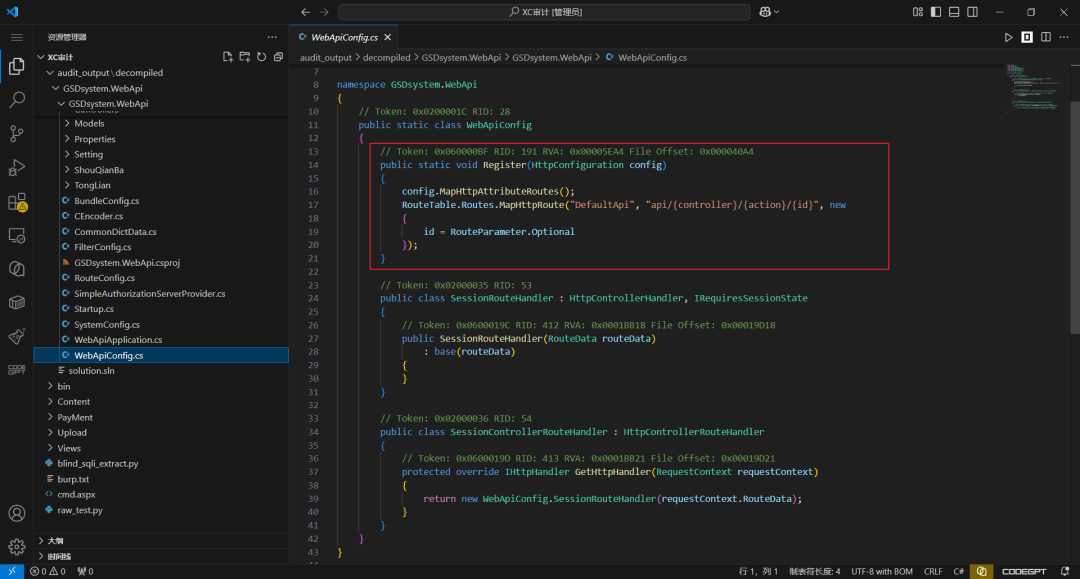Collapse the XC审计 root folder
The height and width of the screenshot is (579, 1080).
(x=41, y=57)
